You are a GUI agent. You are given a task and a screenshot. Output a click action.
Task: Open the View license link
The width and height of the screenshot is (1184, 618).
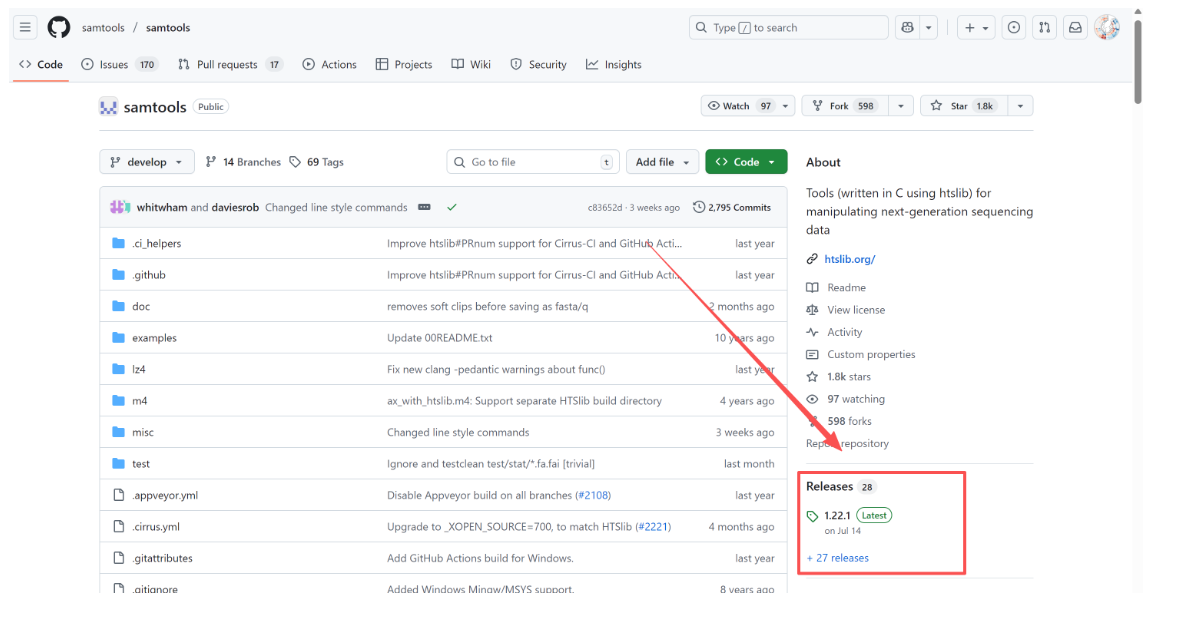856,310
